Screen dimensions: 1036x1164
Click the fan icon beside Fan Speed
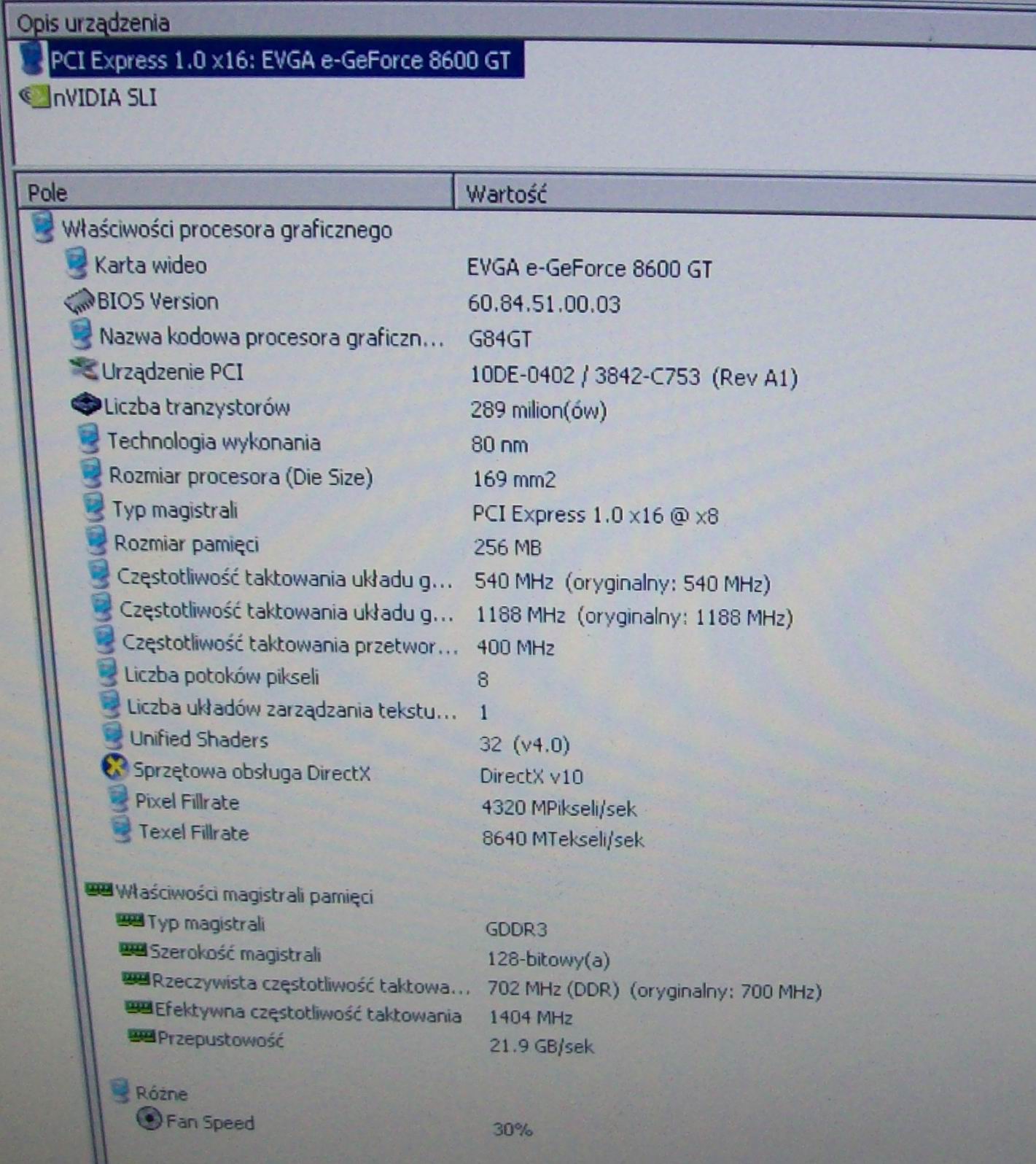(x=149, y=1120)
